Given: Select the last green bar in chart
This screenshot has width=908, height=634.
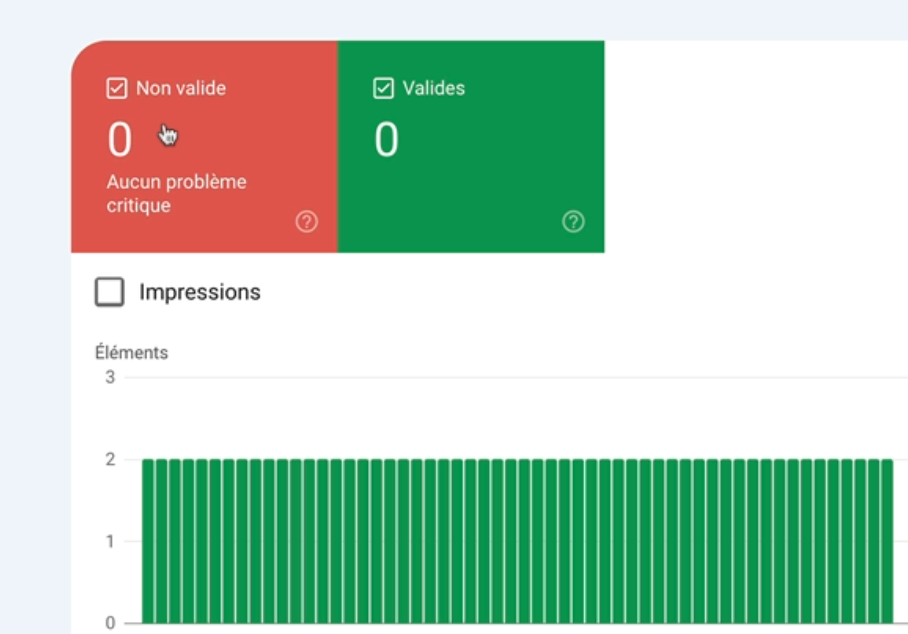Looking at the screenshot, I should [886, 540].
